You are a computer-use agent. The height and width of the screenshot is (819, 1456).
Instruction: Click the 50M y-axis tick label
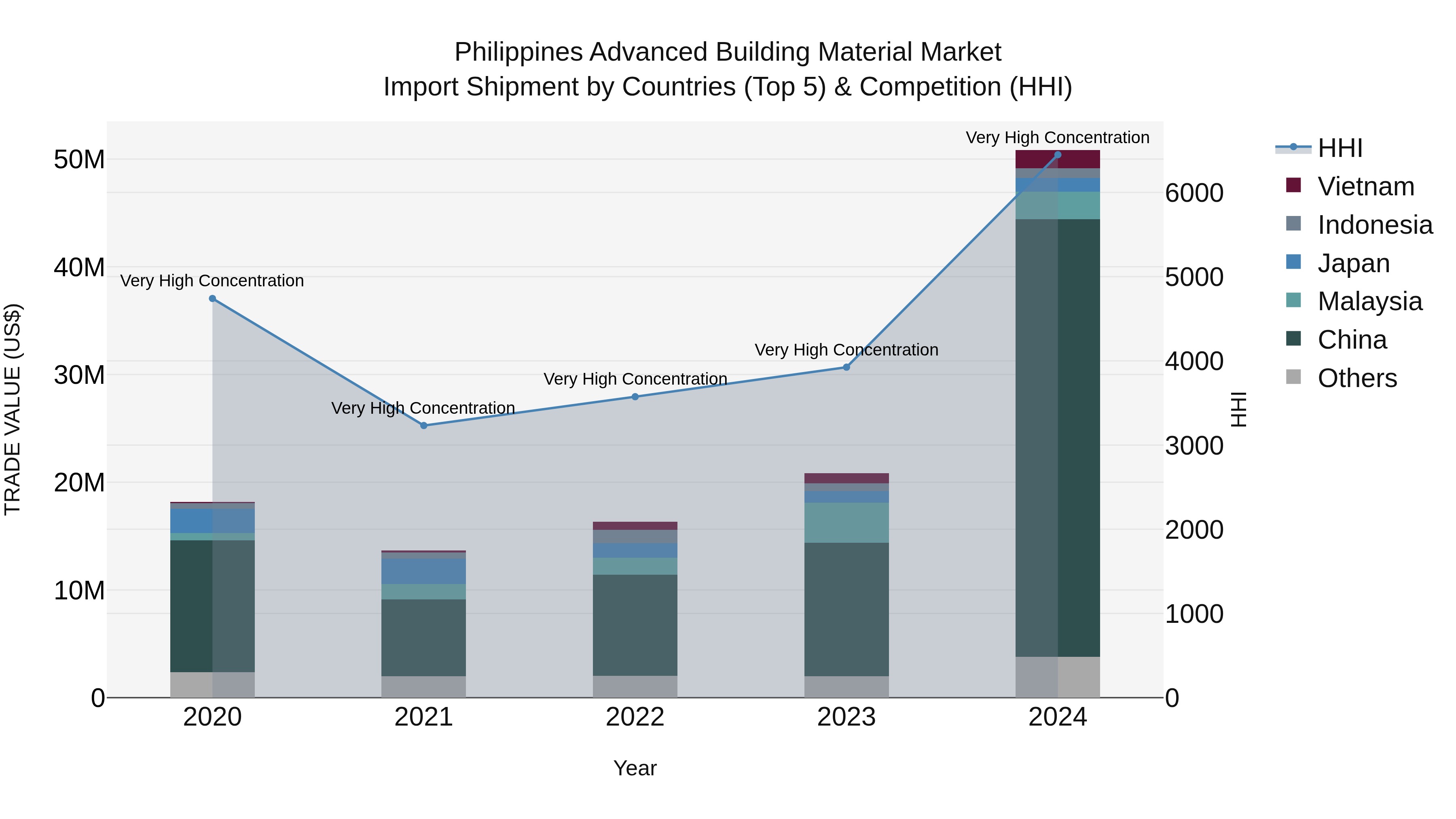coord(79,159)
